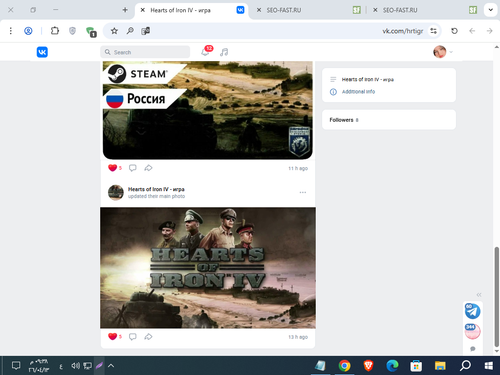Open the green extension with badge

(x=91, y=32)
